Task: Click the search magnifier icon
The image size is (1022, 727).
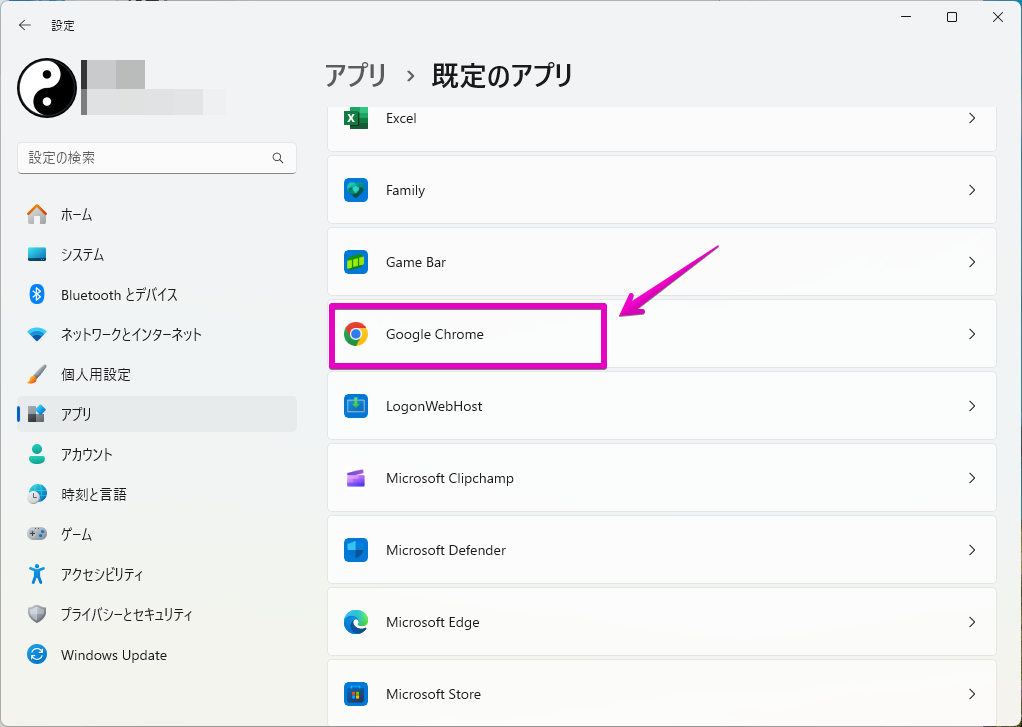Action: tap(278, 158)
